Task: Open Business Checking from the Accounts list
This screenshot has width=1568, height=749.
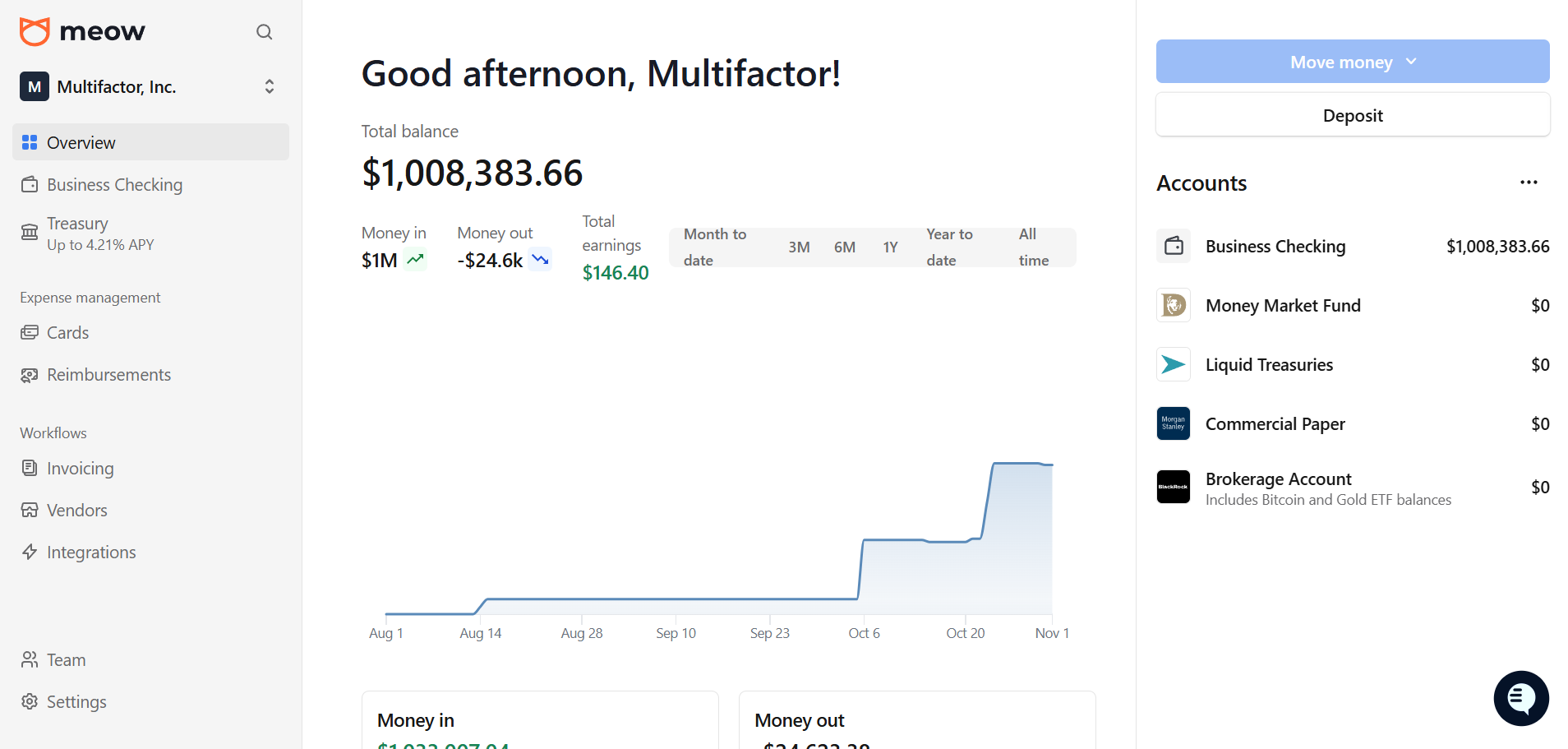Action: [1275, 246]
